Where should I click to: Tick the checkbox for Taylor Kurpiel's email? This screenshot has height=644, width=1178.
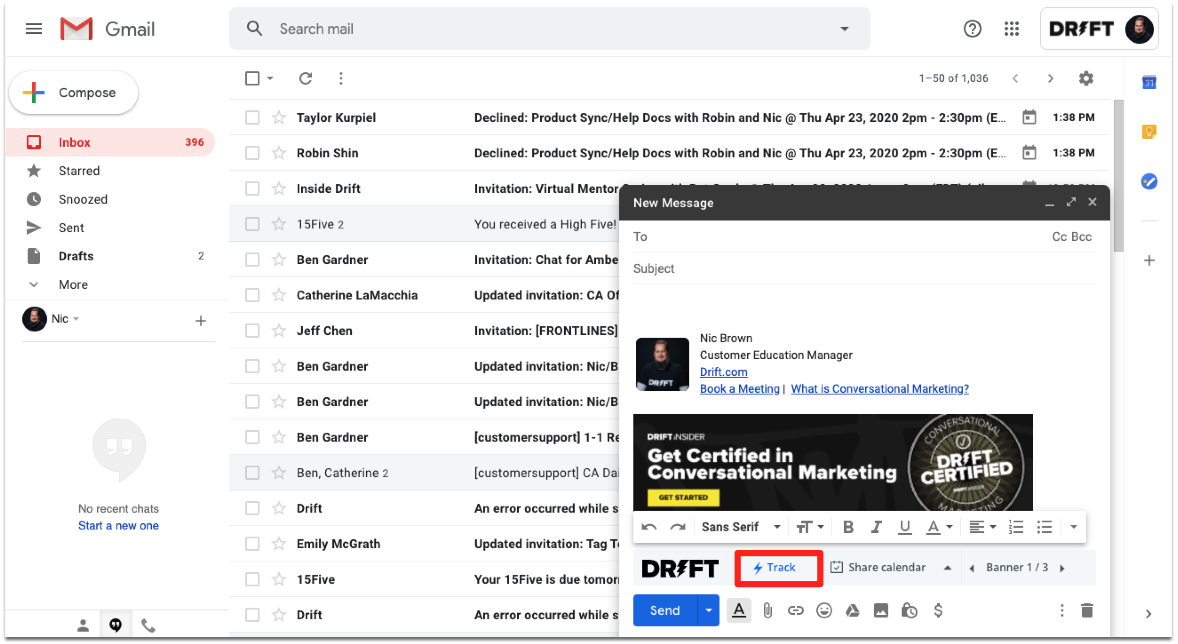coord(252,117)
